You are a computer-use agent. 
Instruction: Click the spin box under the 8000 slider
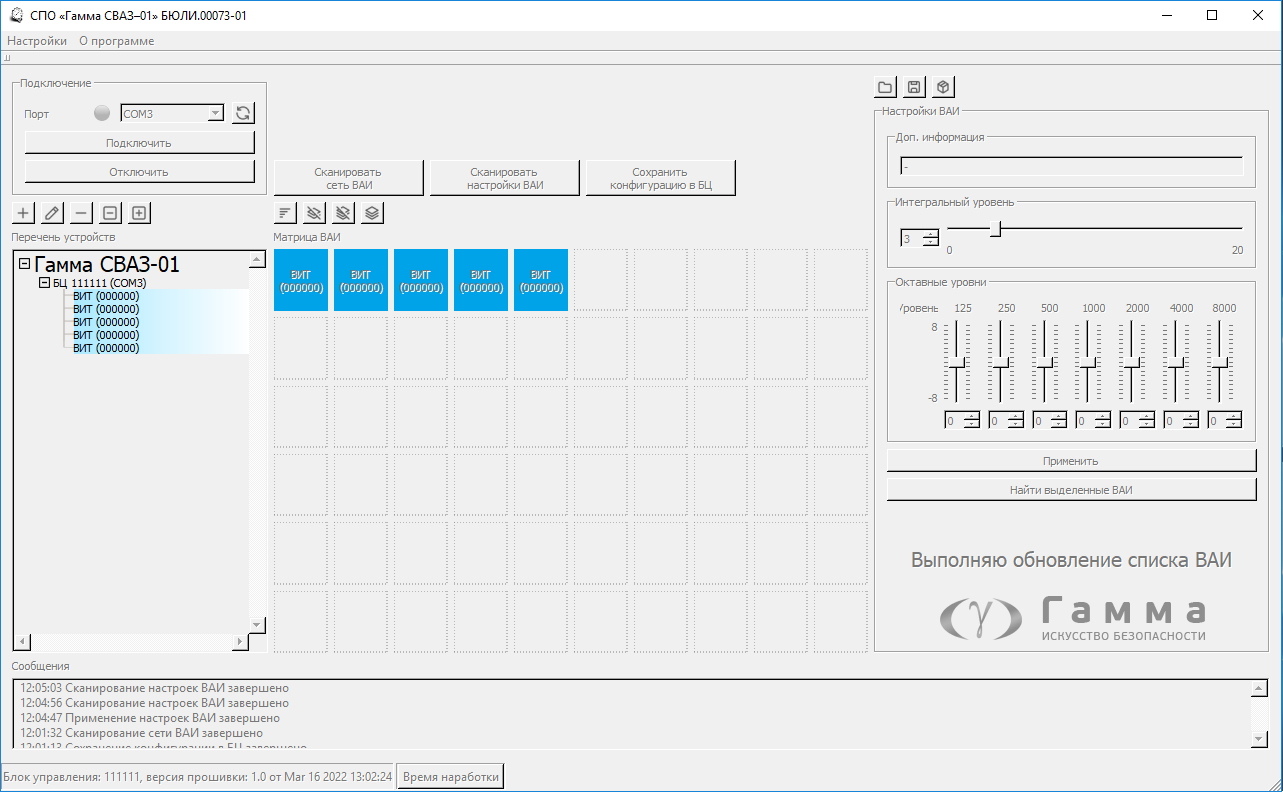pos(1226,421)
